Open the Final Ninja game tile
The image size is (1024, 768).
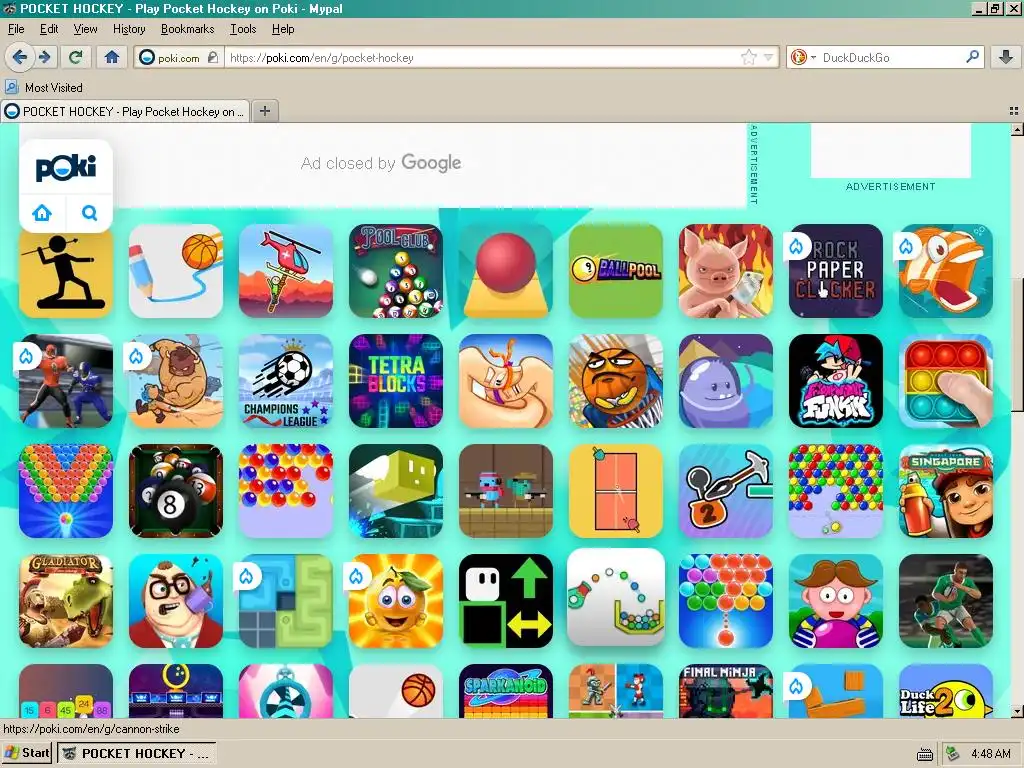(x=726, y=691)
